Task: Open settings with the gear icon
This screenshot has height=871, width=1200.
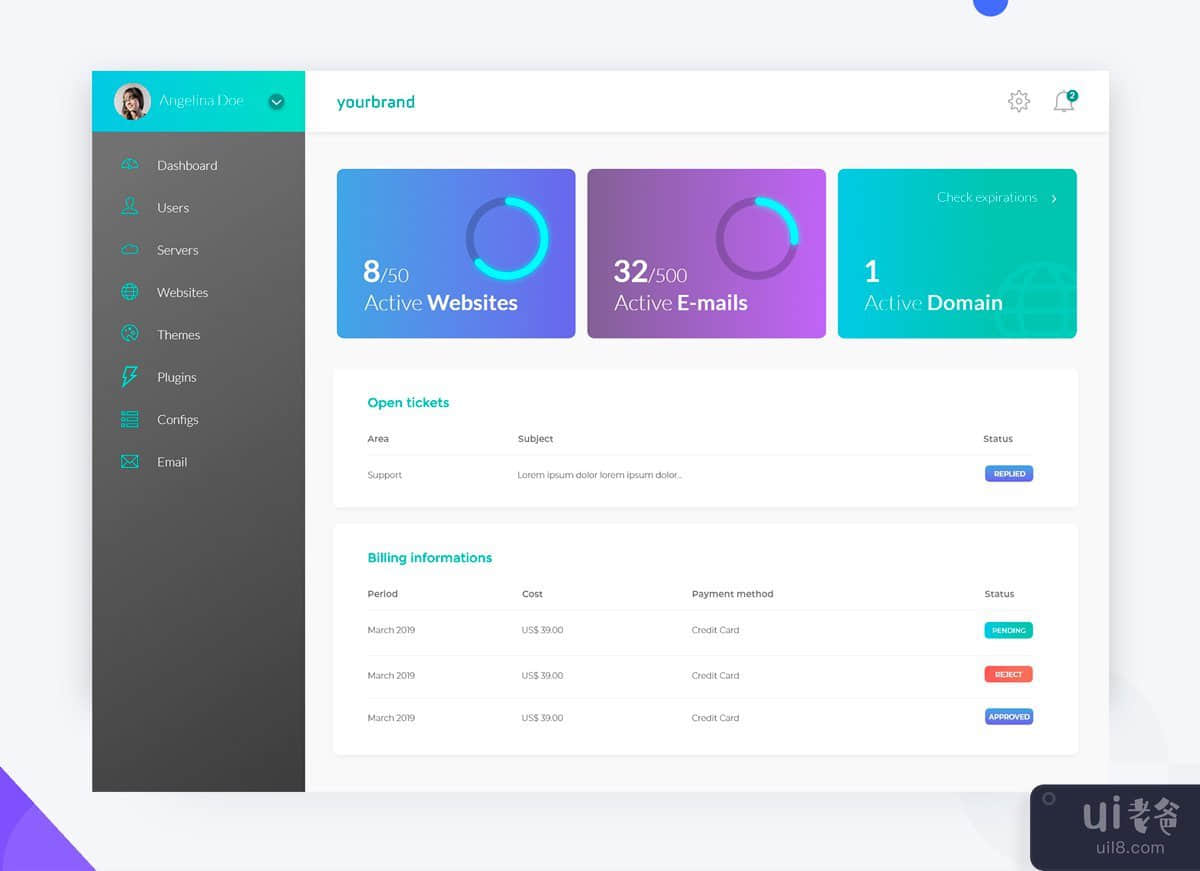Action: [1018, 101]
